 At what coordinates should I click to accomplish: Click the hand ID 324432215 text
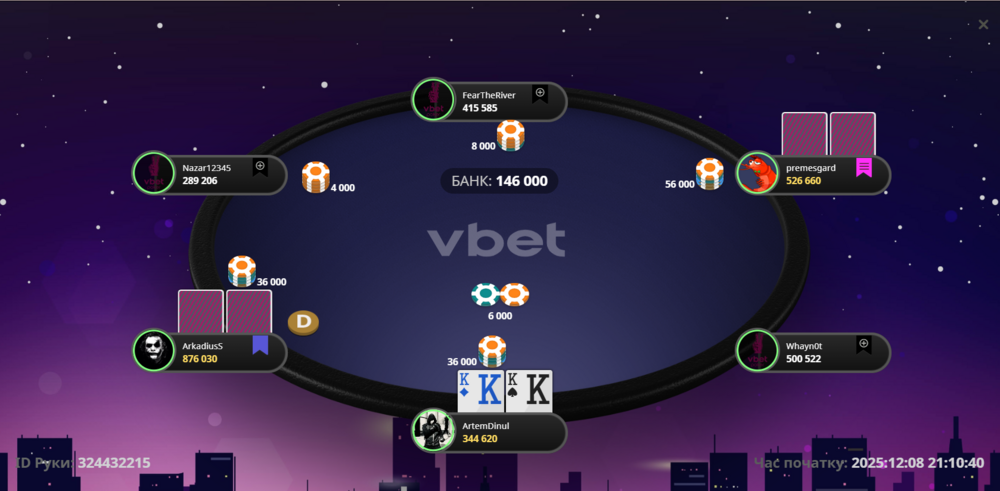83,463
